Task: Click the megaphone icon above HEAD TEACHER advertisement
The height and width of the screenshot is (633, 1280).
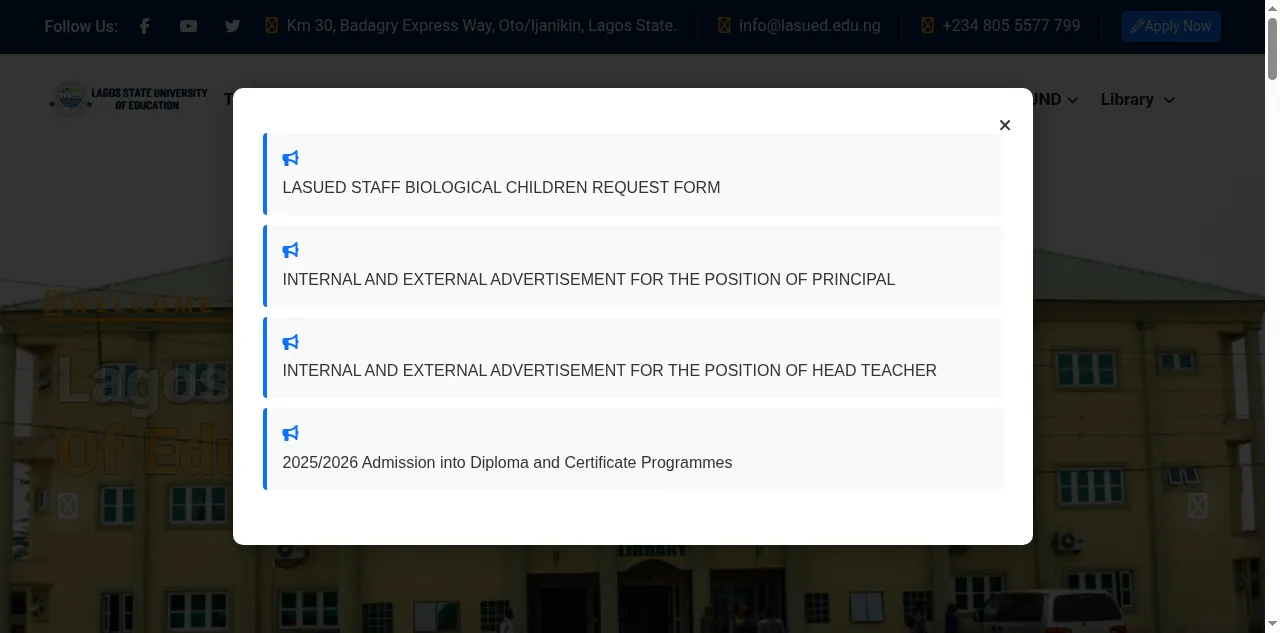Action: [x=291, y=342]
